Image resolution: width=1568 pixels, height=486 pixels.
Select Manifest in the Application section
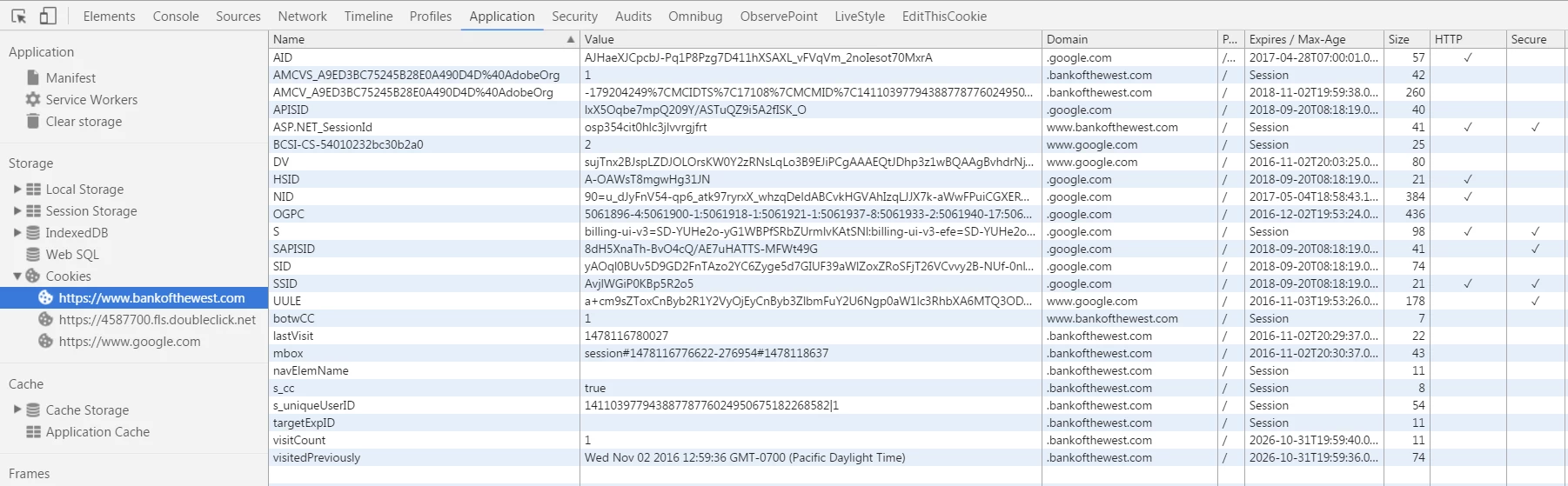coord(70,77)
